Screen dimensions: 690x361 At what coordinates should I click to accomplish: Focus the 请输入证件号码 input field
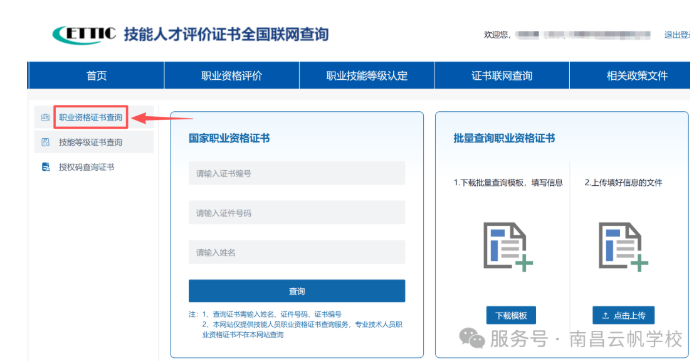297,213
